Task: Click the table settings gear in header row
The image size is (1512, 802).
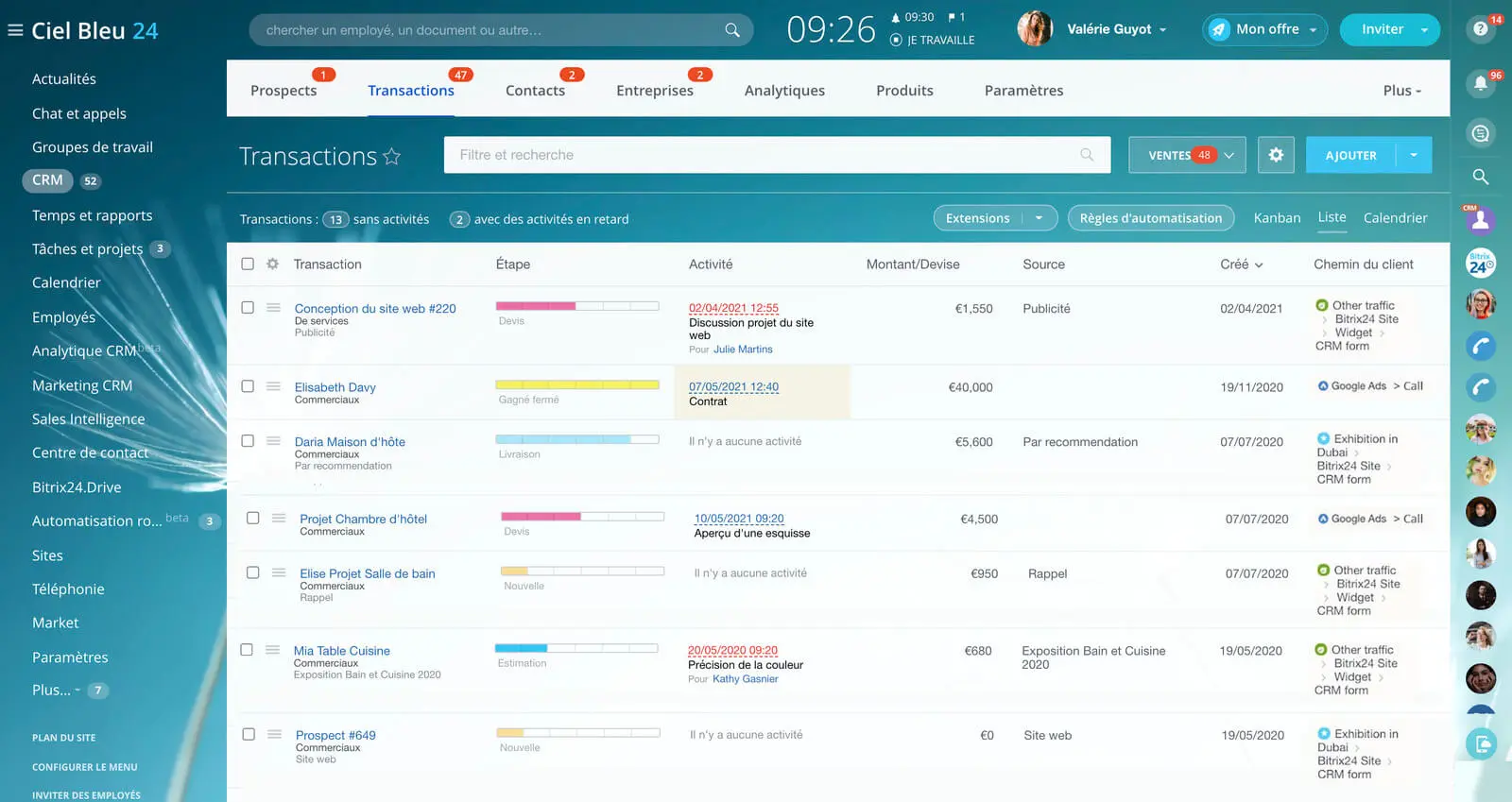Action: click(x=272, y=264)
